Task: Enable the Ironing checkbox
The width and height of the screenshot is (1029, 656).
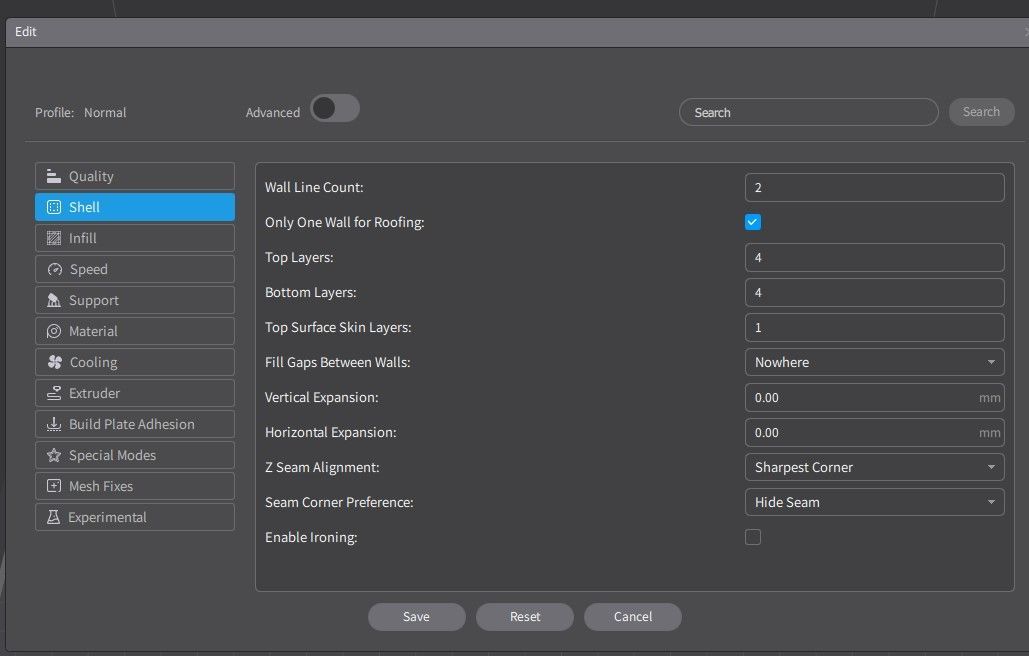Action: pyautogui.click(x=753, y=537)
